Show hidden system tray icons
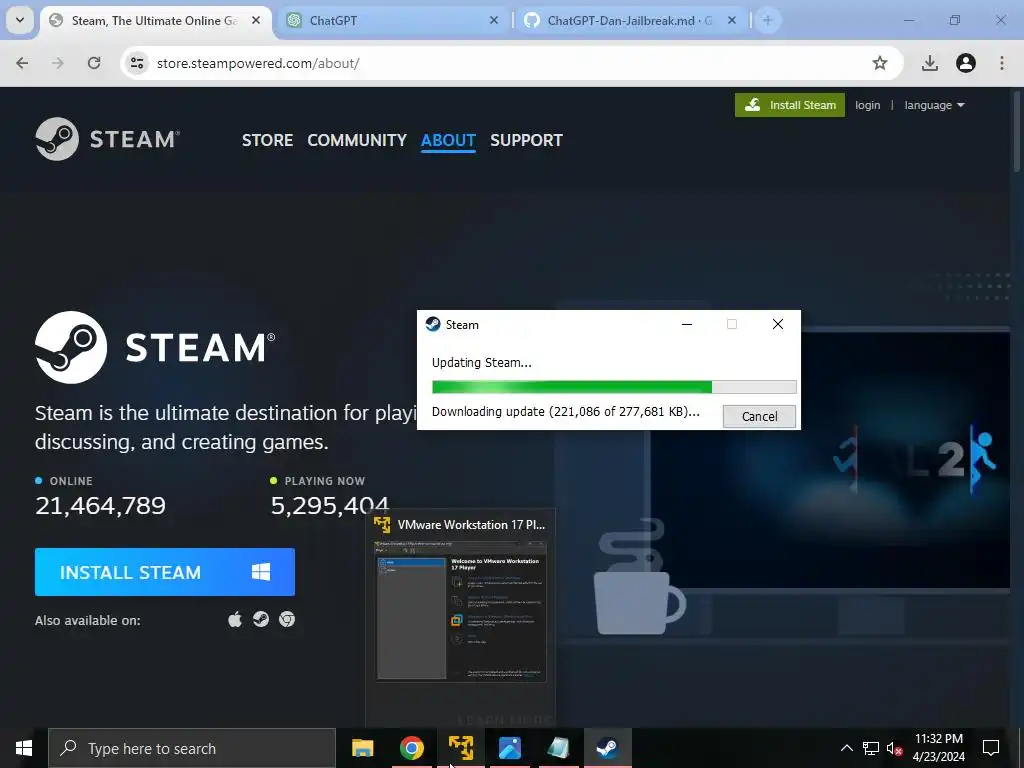 click(x=846, y=748)
